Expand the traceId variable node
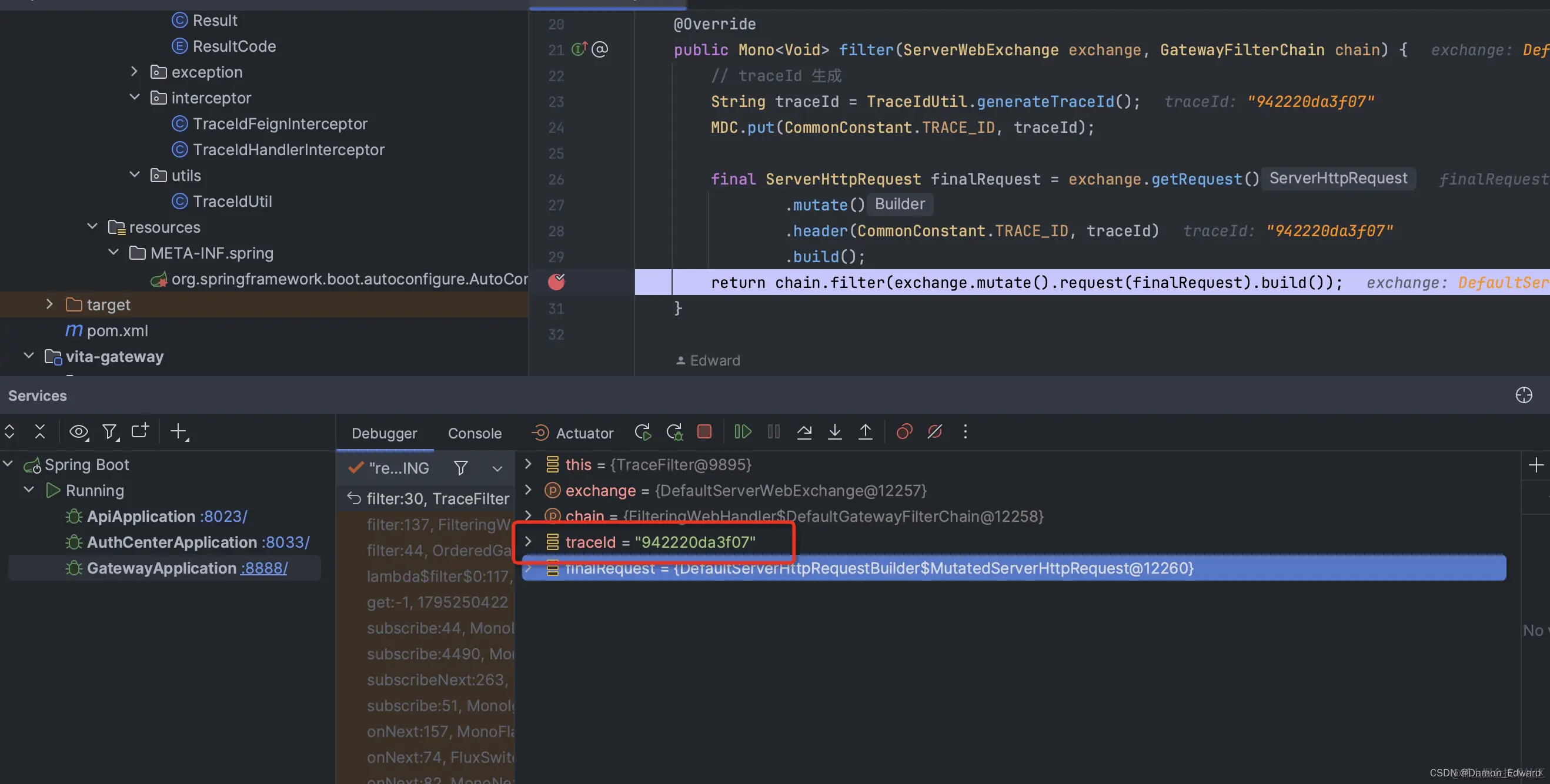Image resolution: width=1550 pixels, height=784 pixels. point(528,542)
